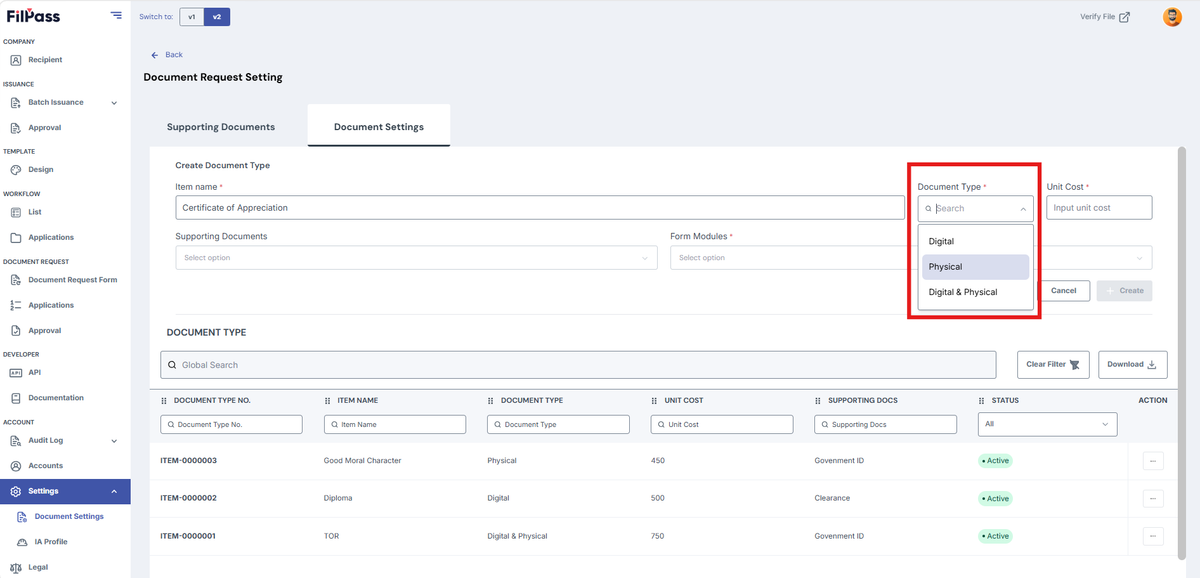
Task: Click the Unit Cost input field
Action: click(x=1099, y=208)
